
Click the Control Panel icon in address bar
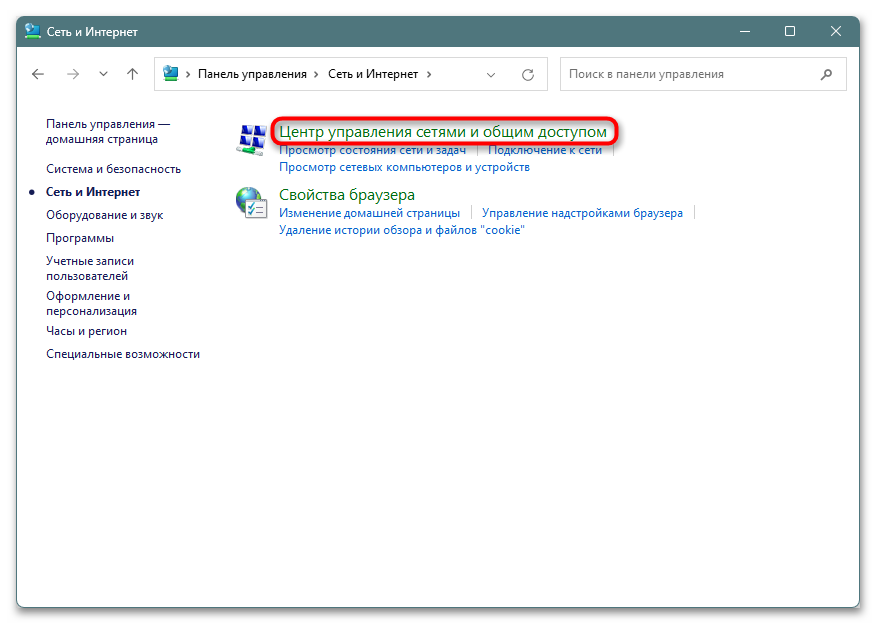pyautogui.click(x=170, y=73)
